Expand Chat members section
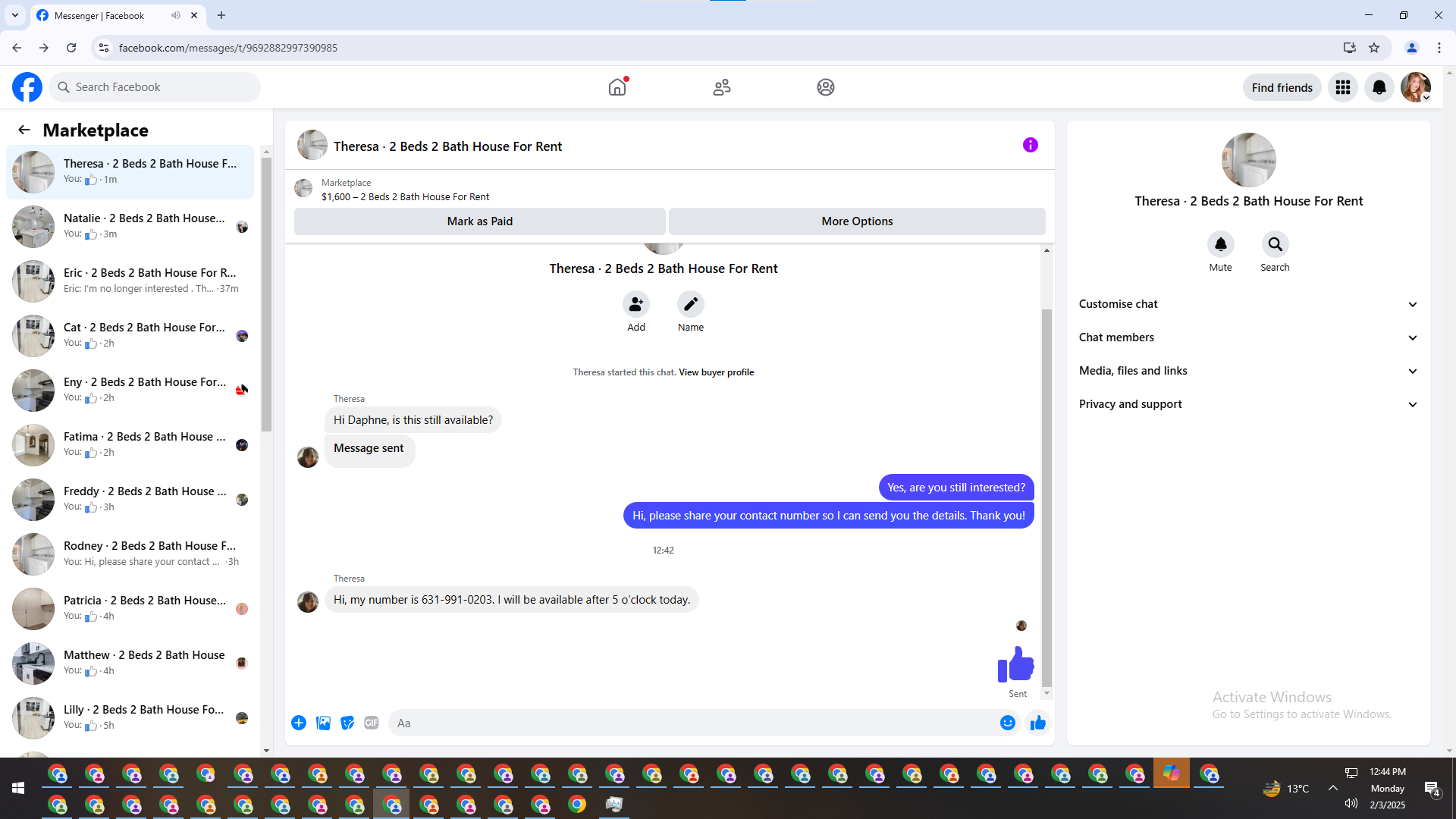The width and height of the screenshot is (1456, 819). click(1248, 337)
